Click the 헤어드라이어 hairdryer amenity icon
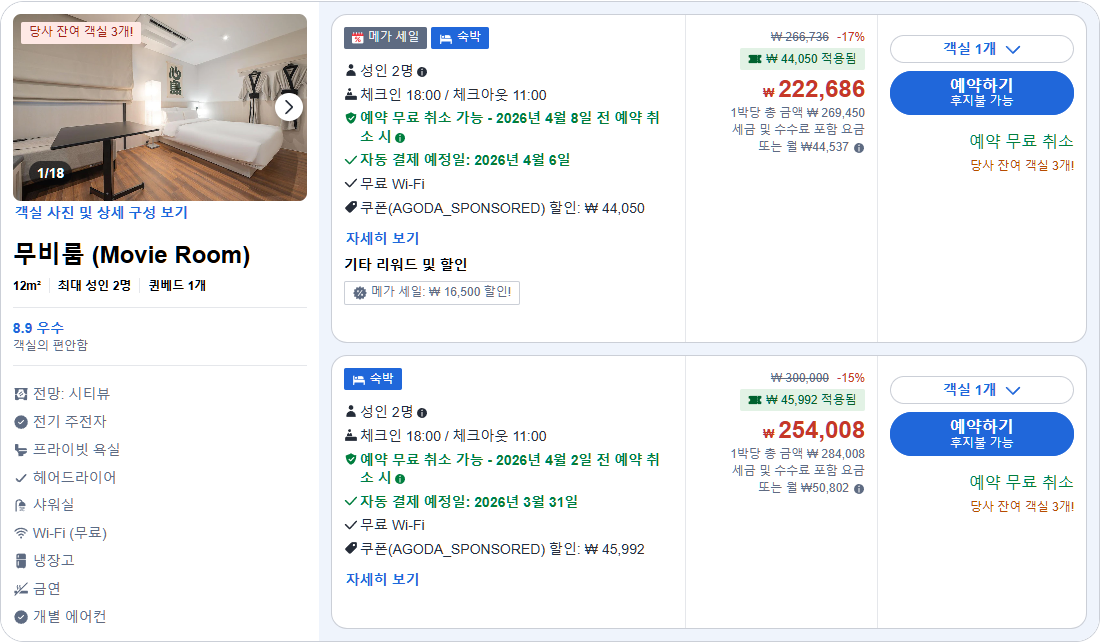 pyautogui.click(x=19, y=478)
